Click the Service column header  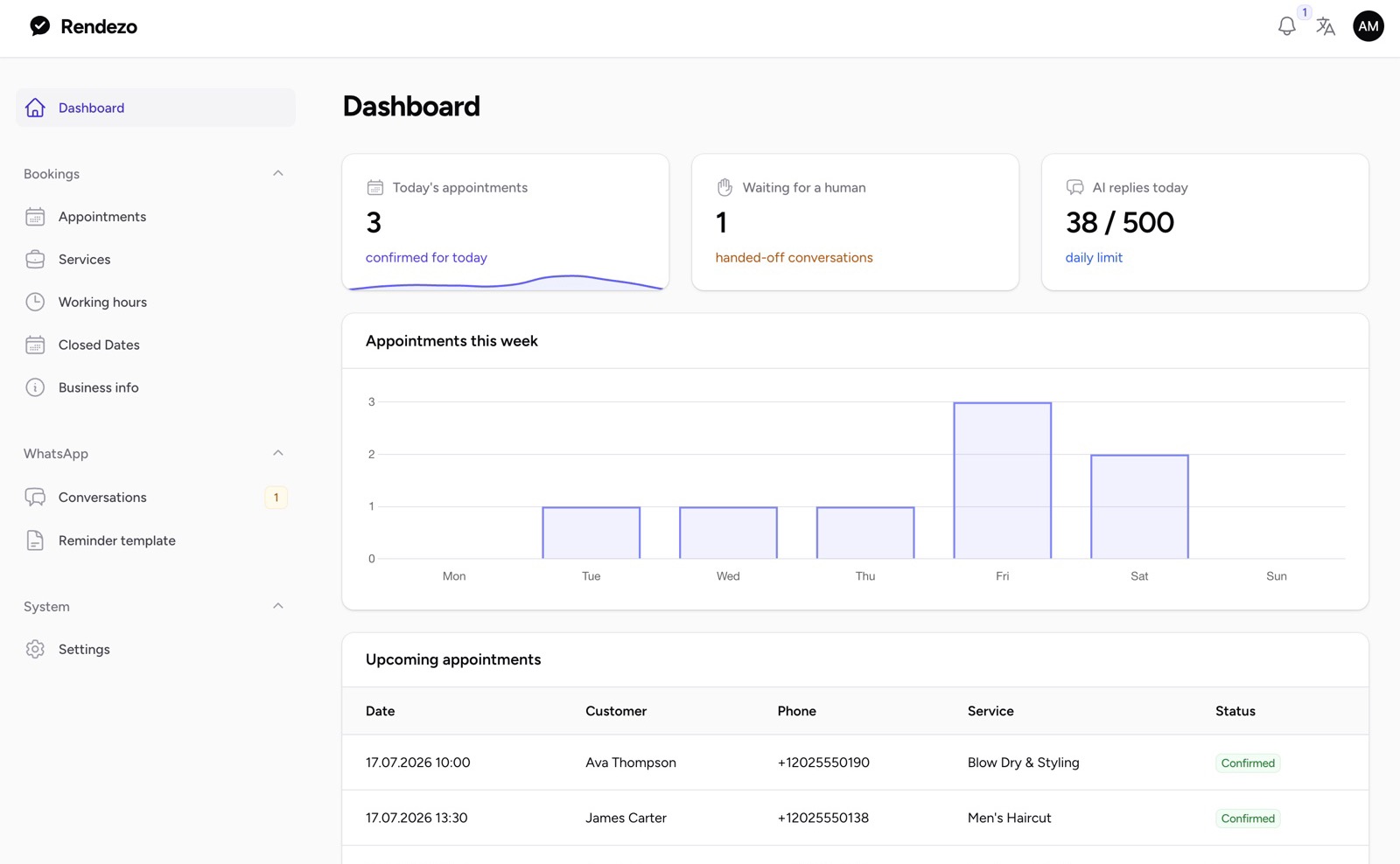(x=990, y=711)
